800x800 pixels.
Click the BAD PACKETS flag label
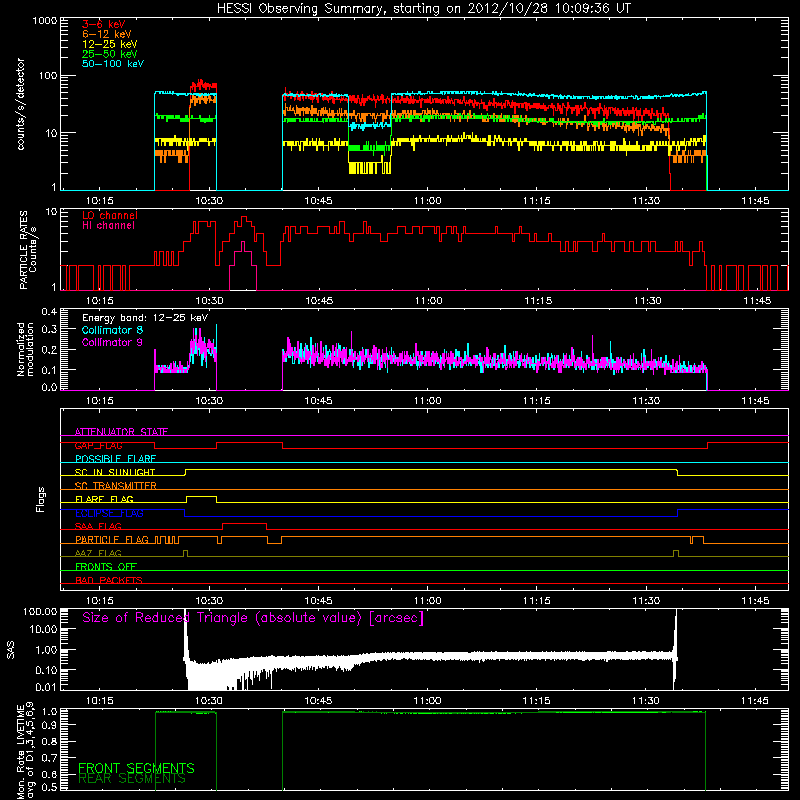tap(109, 580)
